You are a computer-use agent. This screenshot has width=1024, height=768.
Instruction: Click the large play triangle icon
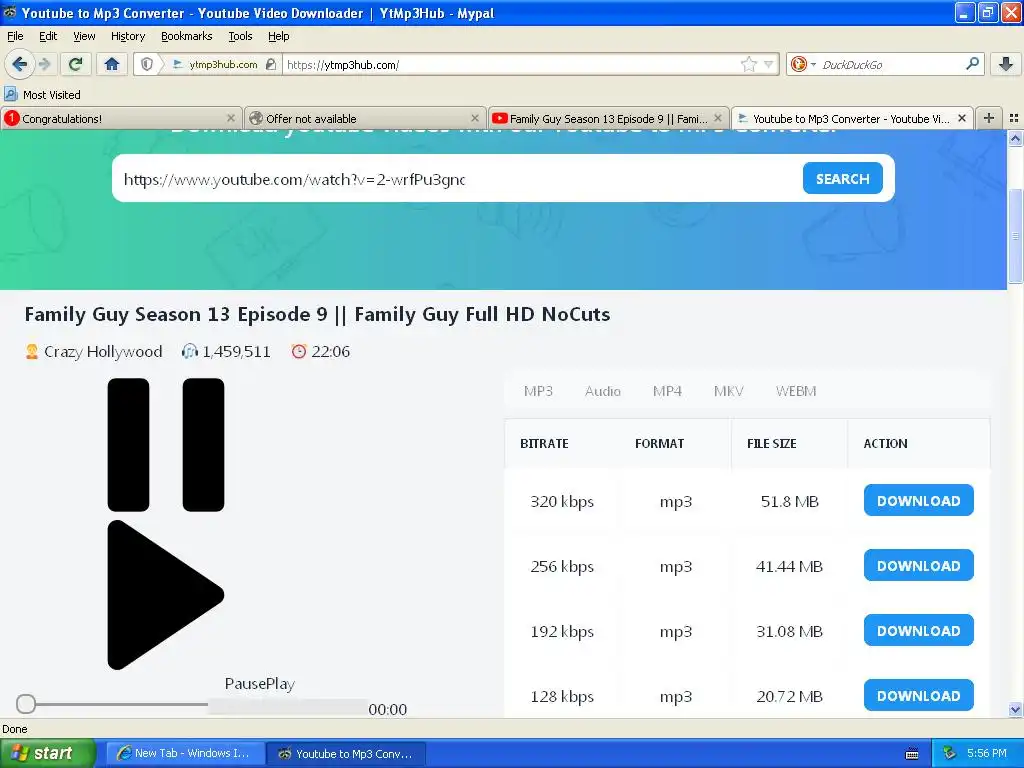pyautogui.click(x=166, y=595)
